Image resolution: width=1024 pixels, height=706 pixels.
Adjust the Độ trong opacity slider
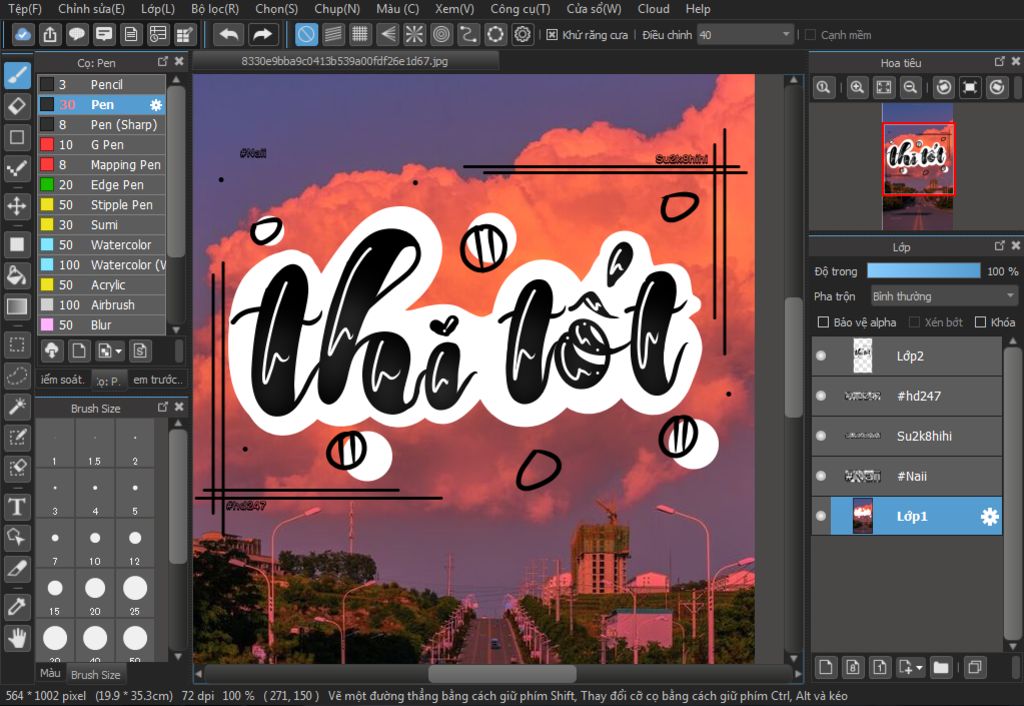pos(923,271)
